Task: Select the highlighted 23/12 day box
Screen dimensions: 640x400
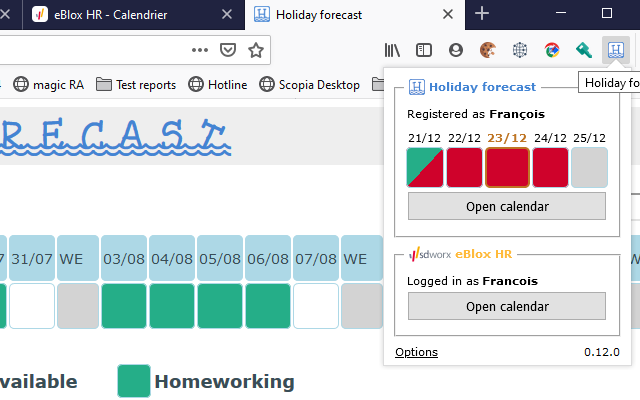Action: [507, 167]
